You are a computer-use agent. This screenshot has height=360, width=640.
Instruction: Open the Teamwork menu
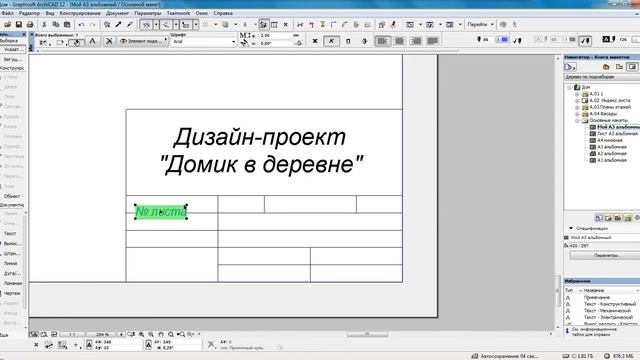[x=178, y=13]
